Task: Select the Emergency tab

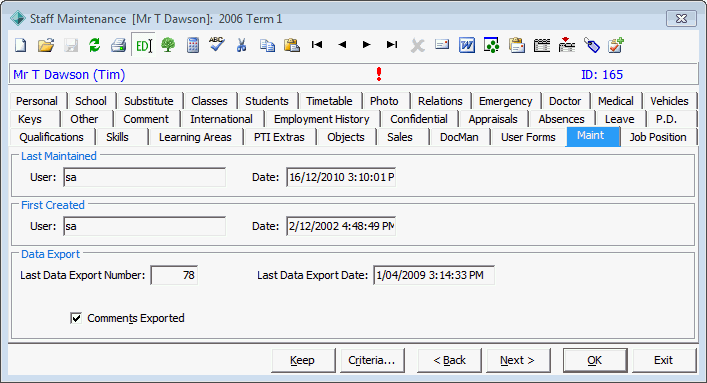Action: (505, 101)
